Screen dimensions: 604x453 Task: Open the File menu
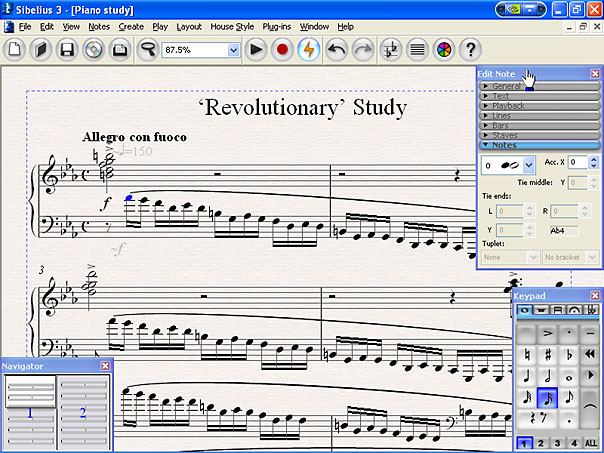(x=25, y=27)
